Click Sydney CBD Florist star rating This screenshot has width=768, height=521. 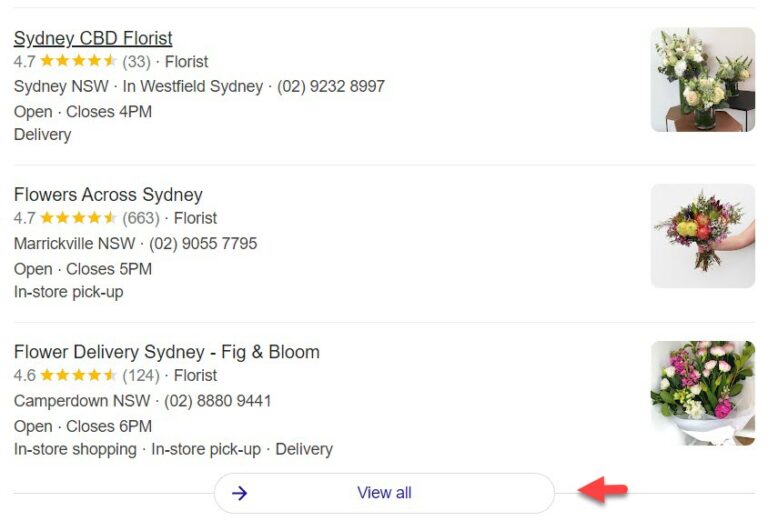[78, 62]
